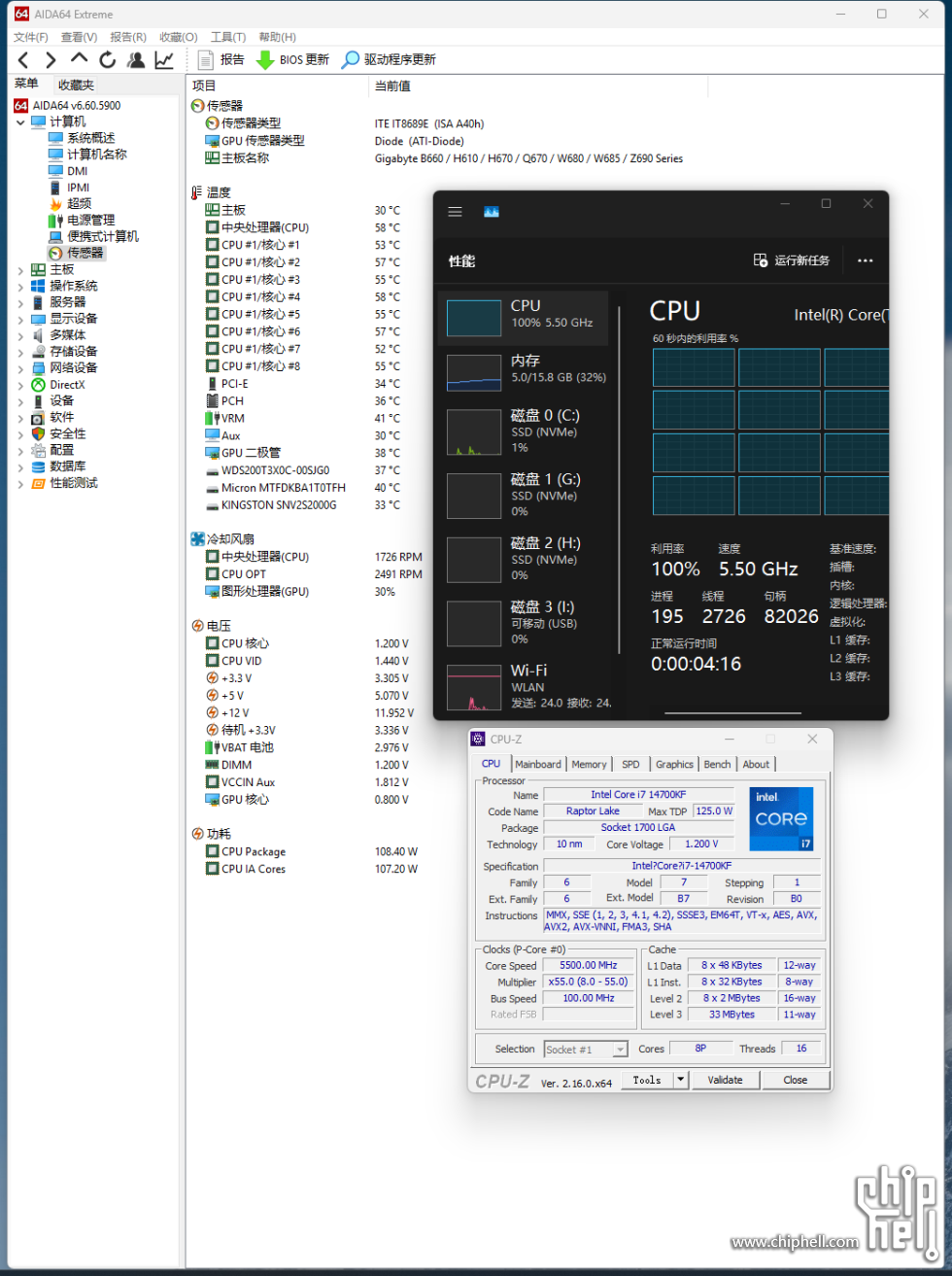The image size is (952, 1276).
Task: Click the 报告 report button
Action: [x=221, y=60]
